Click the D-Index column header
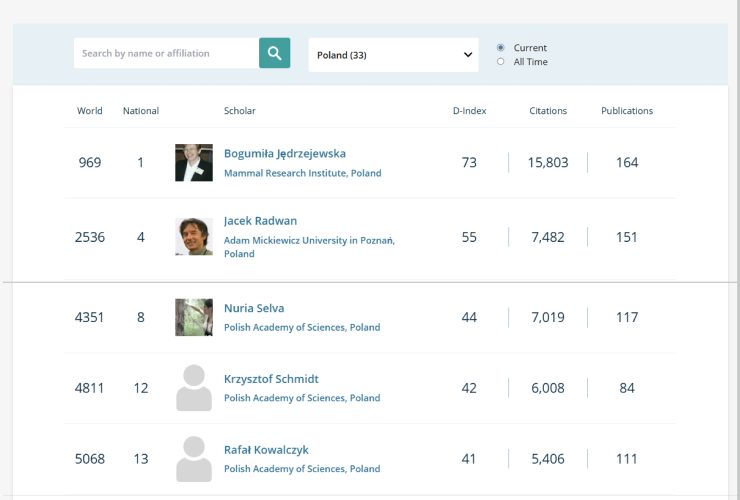Image resolution: width=740 pixels, height=500 pixels. click(x=469, y=111)
